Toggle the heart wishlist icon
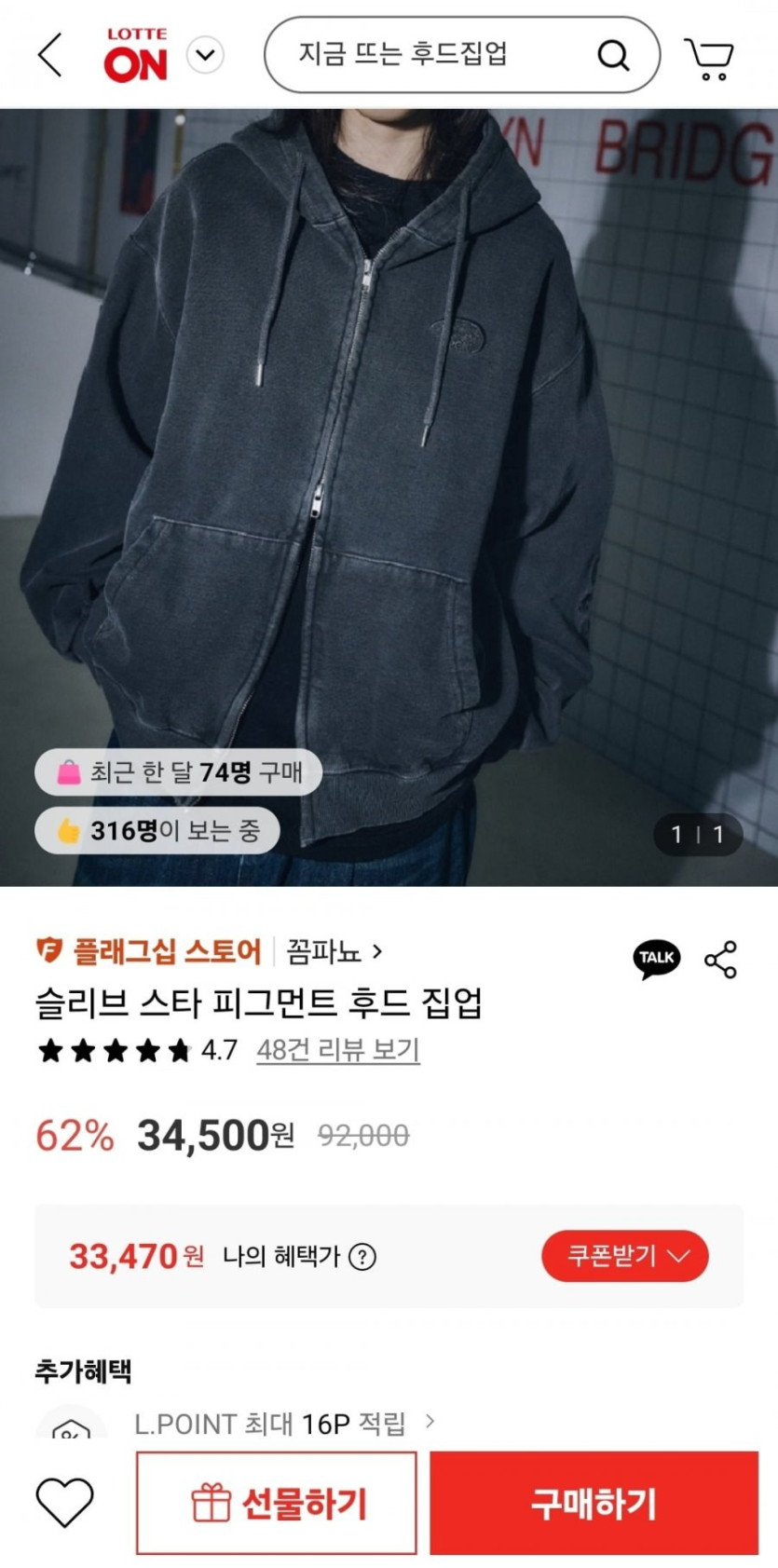 [x=64, y=1502]
